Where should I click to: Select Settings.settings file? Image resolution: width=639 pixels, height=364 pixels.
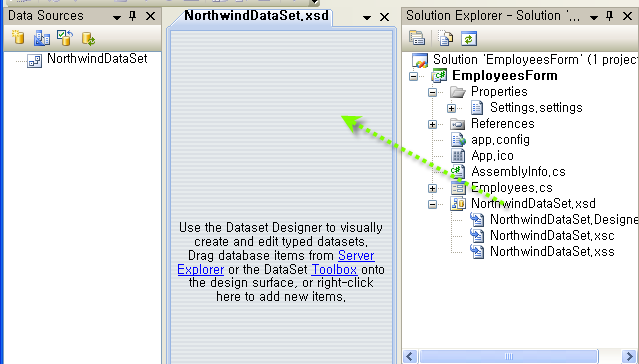click(527, 108)
